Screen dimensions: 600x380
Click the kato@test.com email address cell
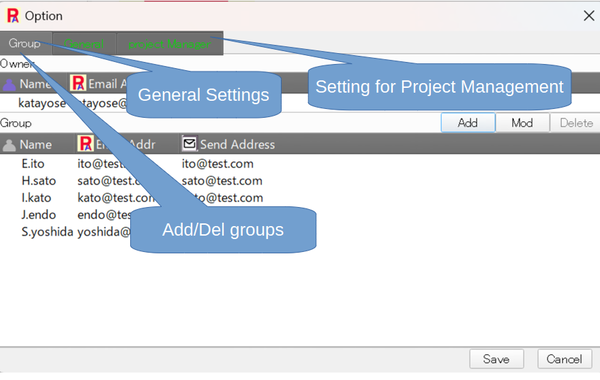[116, 198]
